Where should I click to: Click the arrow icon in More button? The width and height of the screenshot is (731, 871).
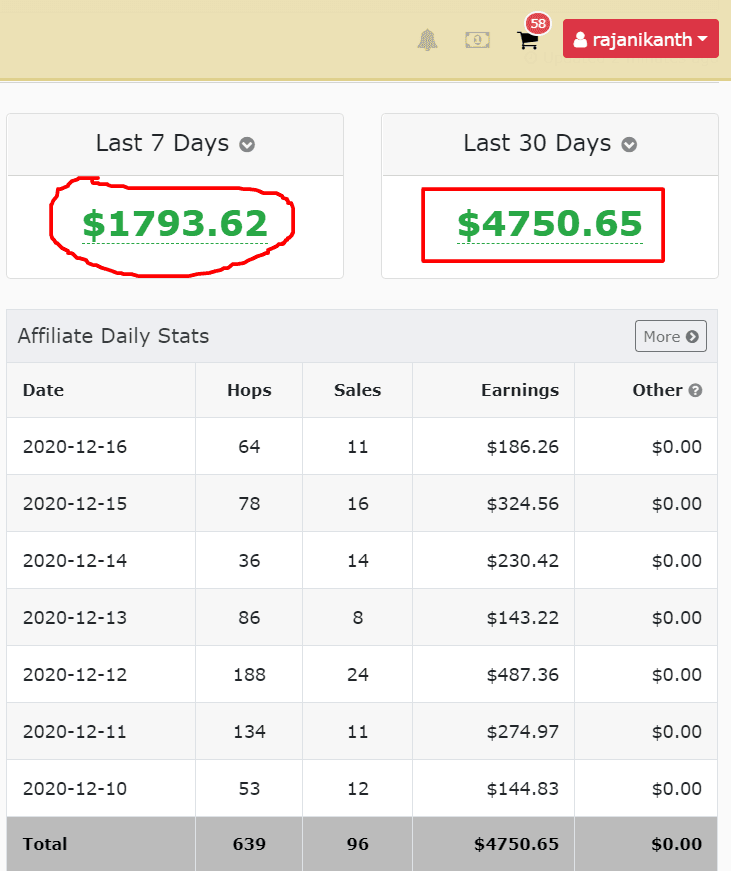pos(691,337)
